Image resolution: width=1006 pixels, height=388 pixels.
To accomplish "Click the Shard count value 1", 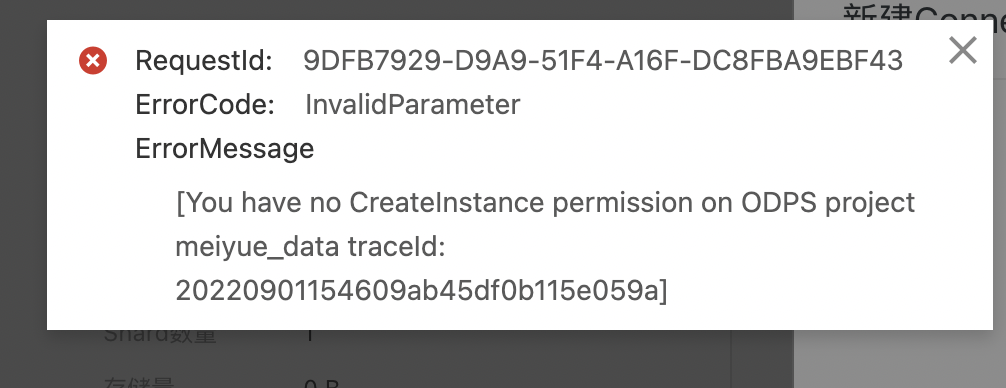I will click(310, 336).
